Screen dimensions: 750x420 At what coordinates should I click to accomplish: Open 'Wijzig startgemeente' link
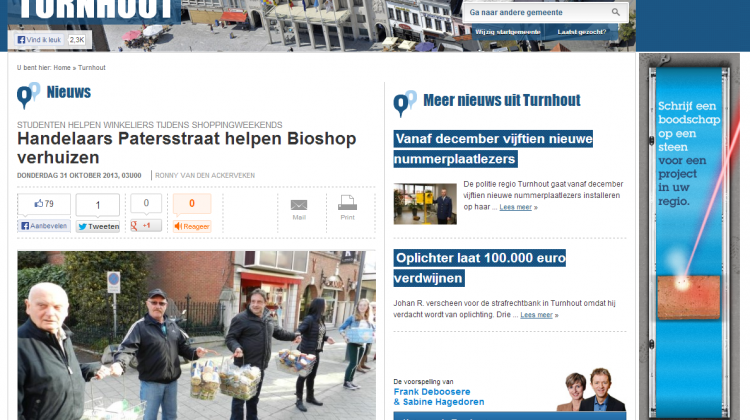click(507, 32)
